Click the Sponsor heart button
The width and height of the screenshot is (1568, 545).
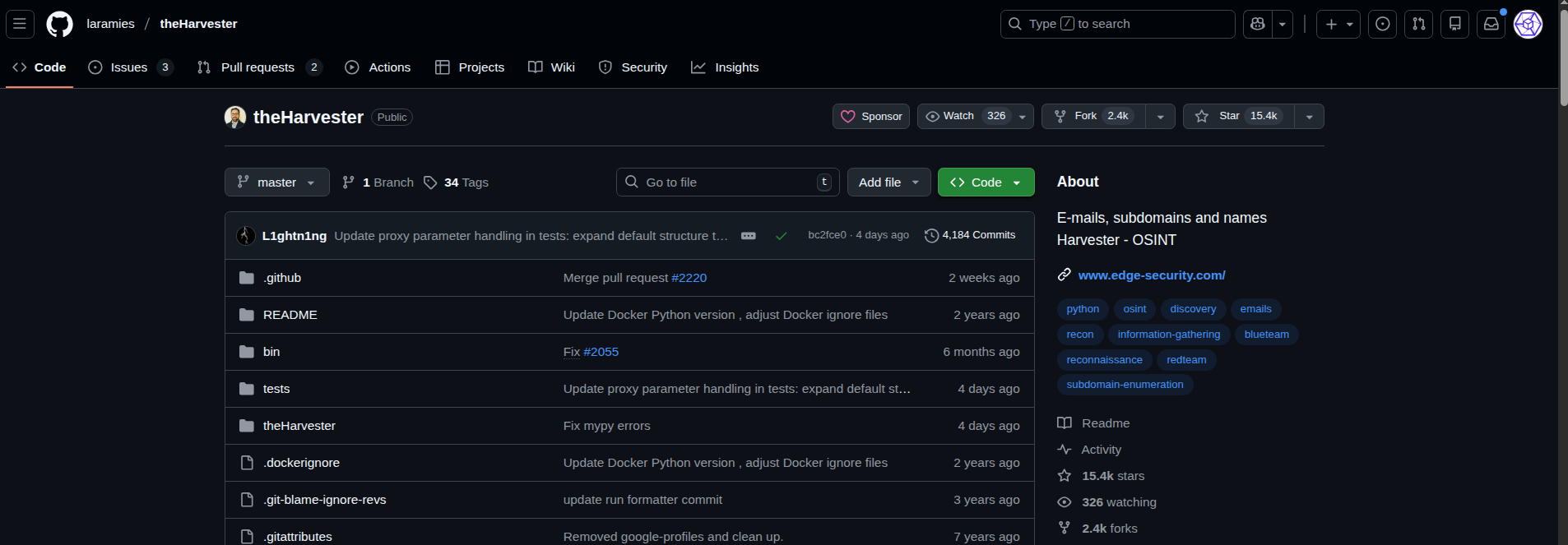[870, 117]
